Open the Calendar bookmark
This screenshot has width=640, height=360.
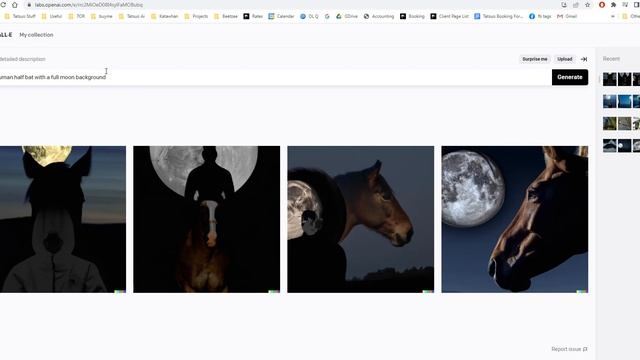[x=281, y=16]
